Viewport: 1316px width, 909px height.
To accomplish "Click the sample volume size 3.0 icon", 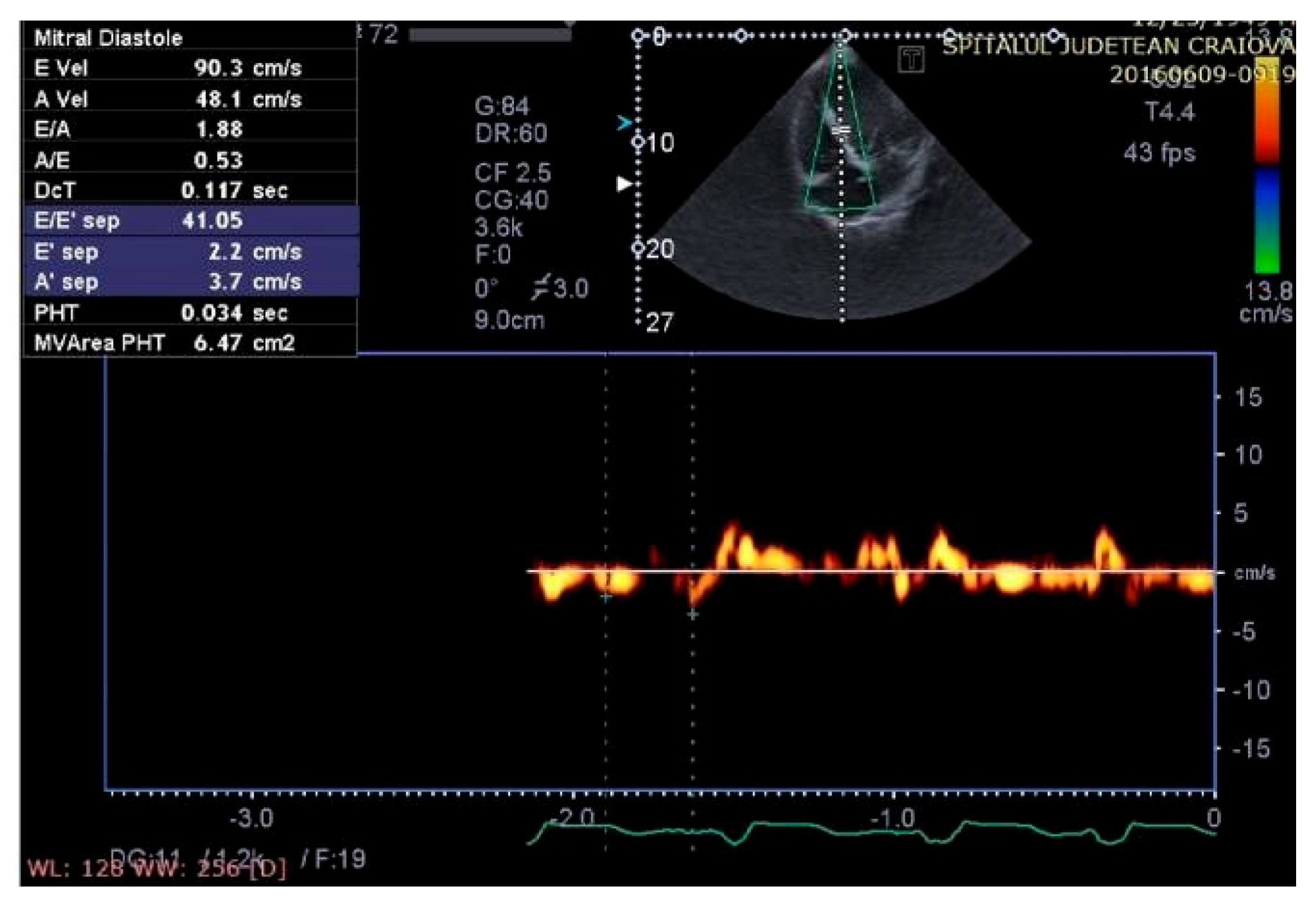I will click(x=542, y=288).
